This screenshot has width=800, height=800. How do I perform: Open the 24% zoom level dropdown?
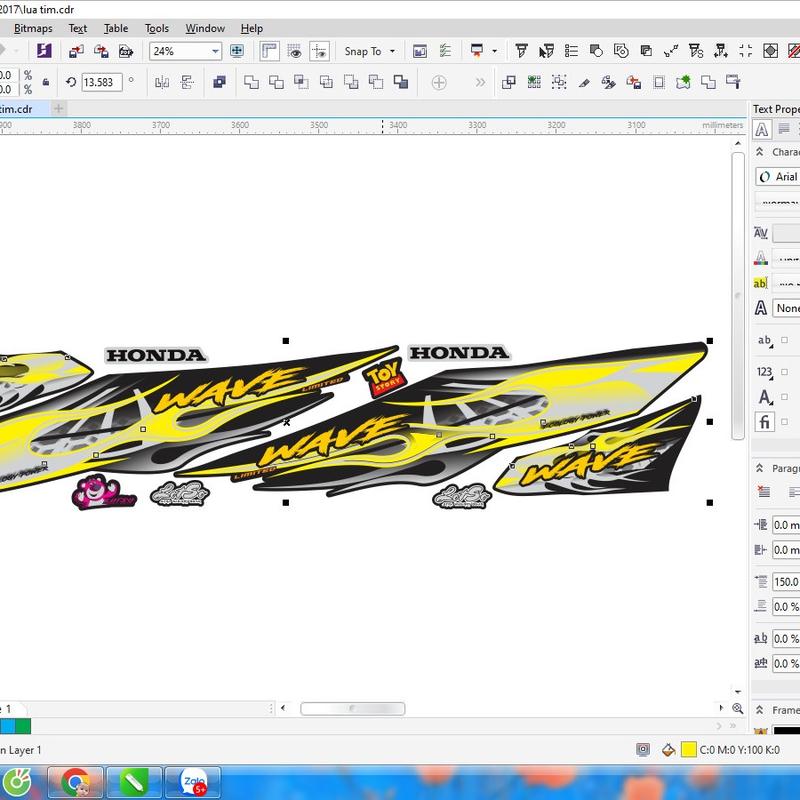tap(215, 51)
